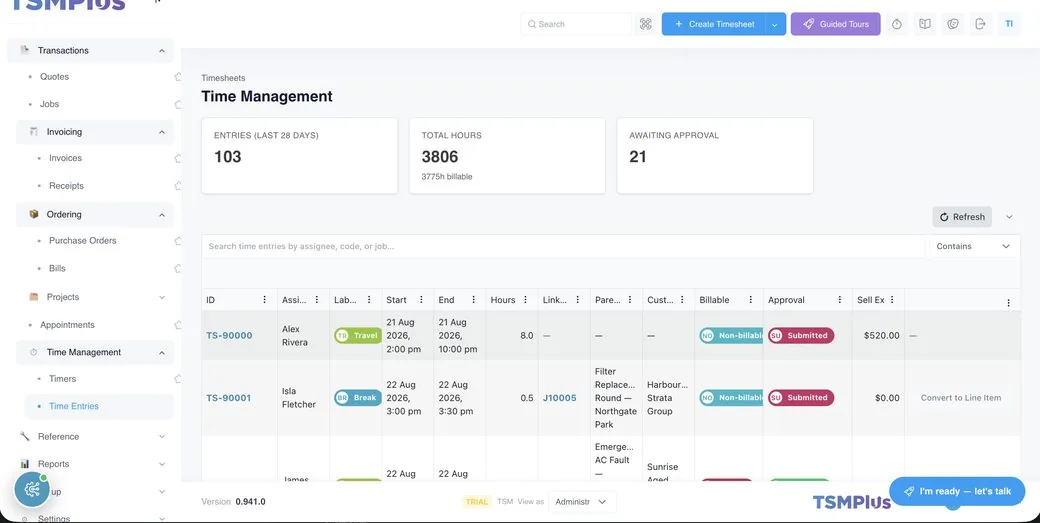Pin Purchase Orders to favorites
This screenshot has height=523, width=1040.
pyautogui.click(x=178, y=241)
